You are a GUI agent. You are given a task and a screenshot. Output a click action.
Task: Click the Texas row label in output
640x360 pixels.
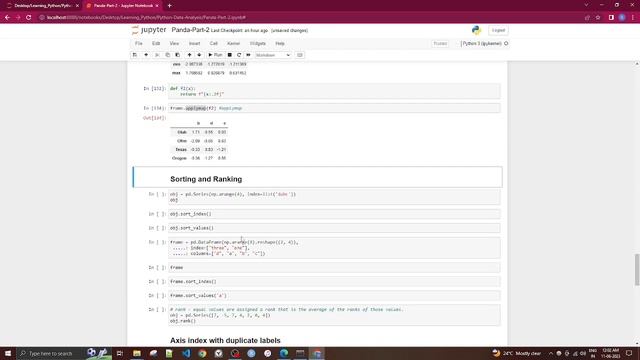point(181,149)
